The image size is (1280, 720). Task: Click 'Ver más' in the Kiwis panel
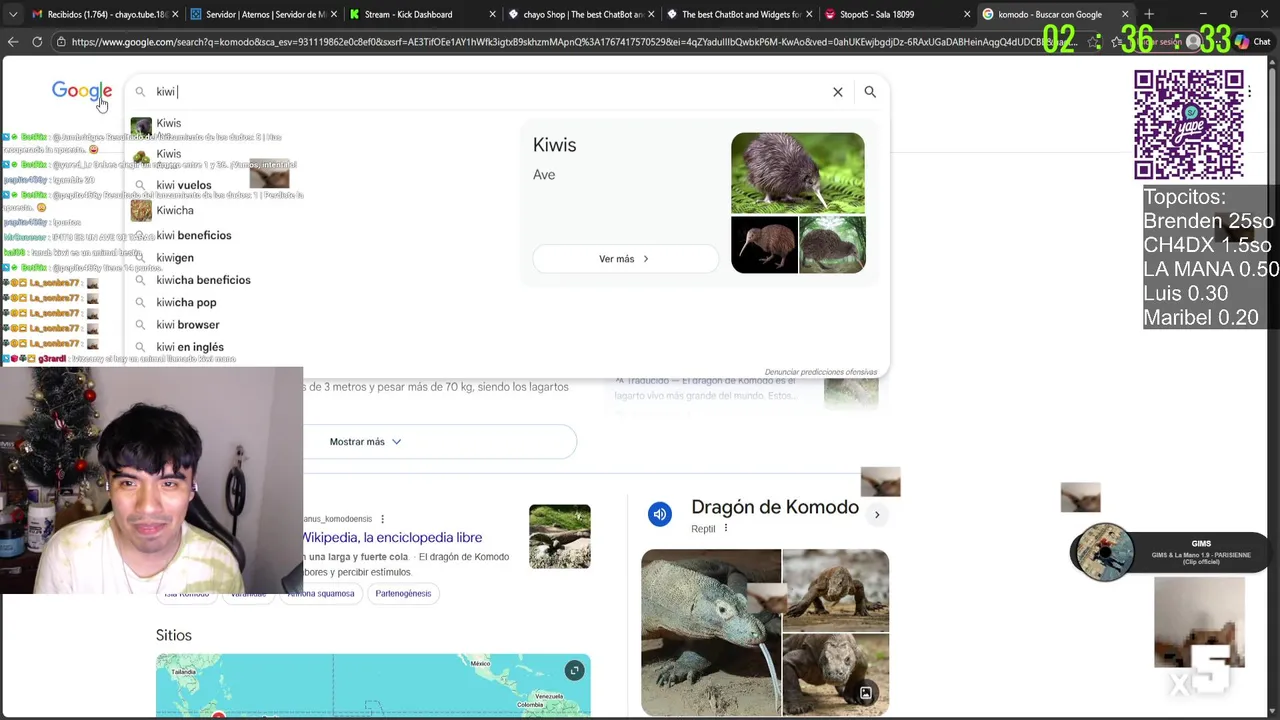pyautogui.click(x=625, y=259)
